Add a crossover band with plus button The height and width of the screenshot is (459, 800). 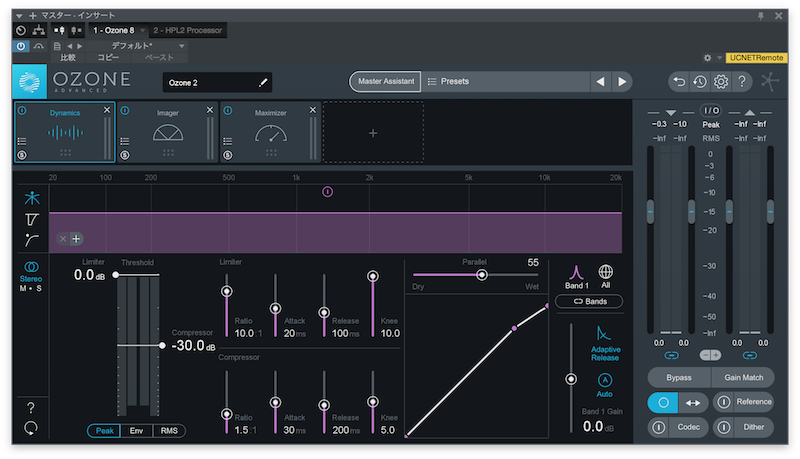[x=76, y=239]
